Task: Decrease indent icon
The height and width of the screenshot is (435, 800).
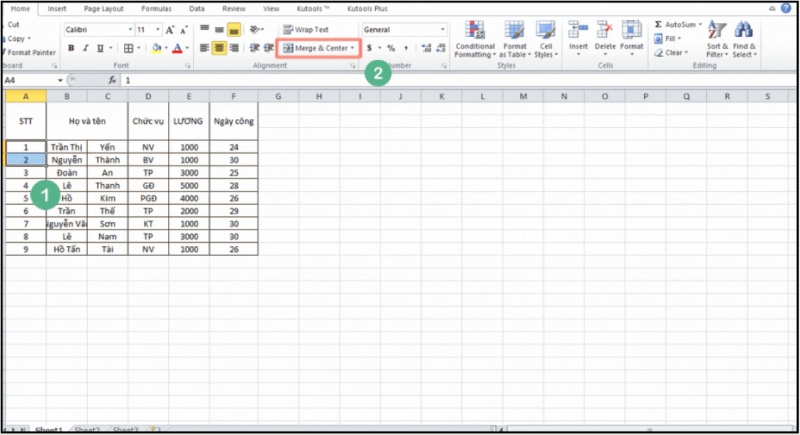Action: (x=254, y=48)
